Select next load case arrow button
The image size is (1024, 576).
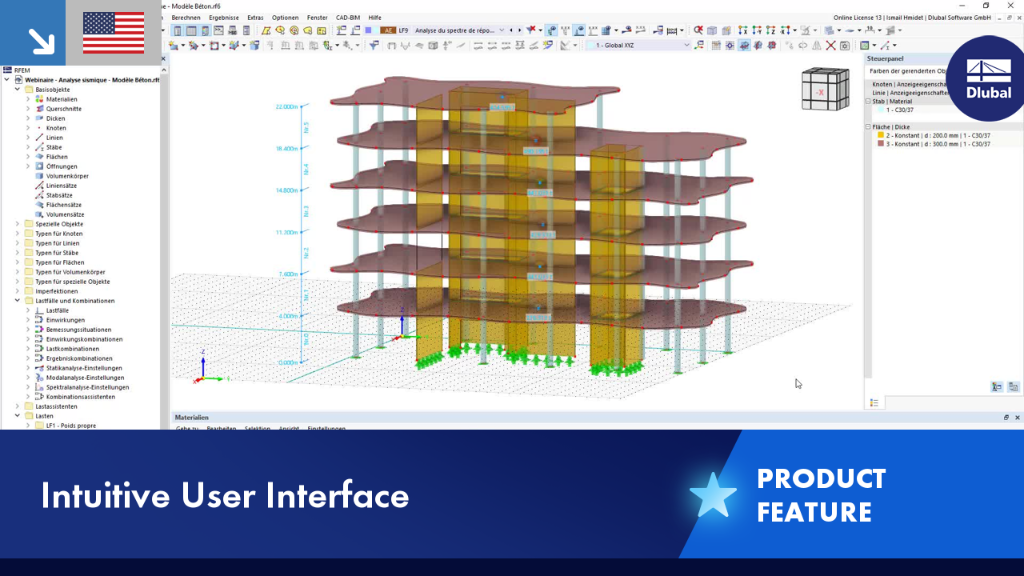520,31
